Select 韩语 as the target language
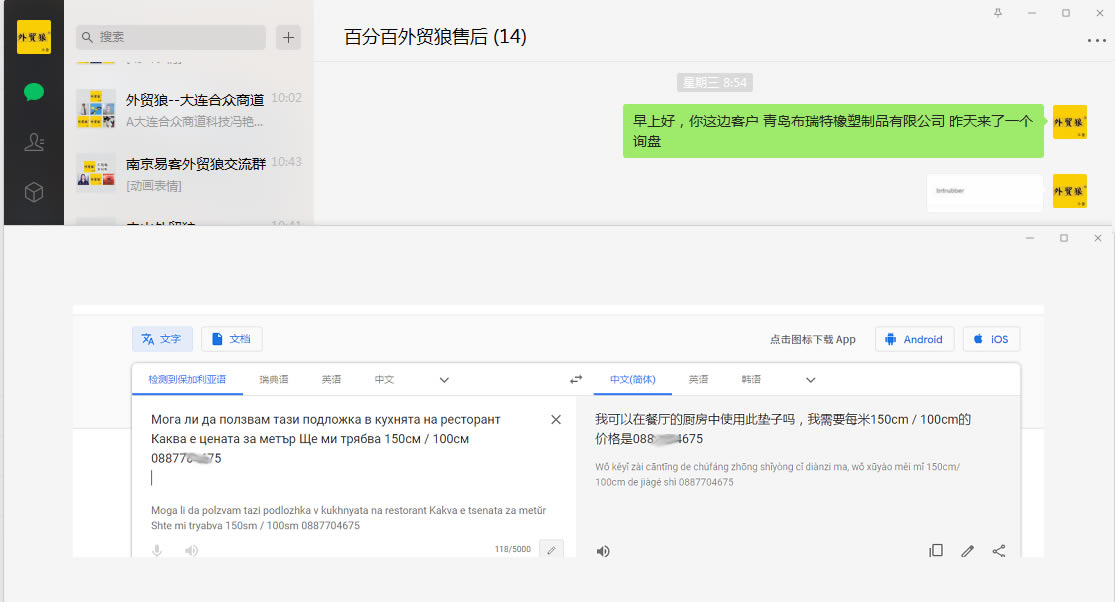1115x602 pixels. pyautogui.click(x=751, y=380)
